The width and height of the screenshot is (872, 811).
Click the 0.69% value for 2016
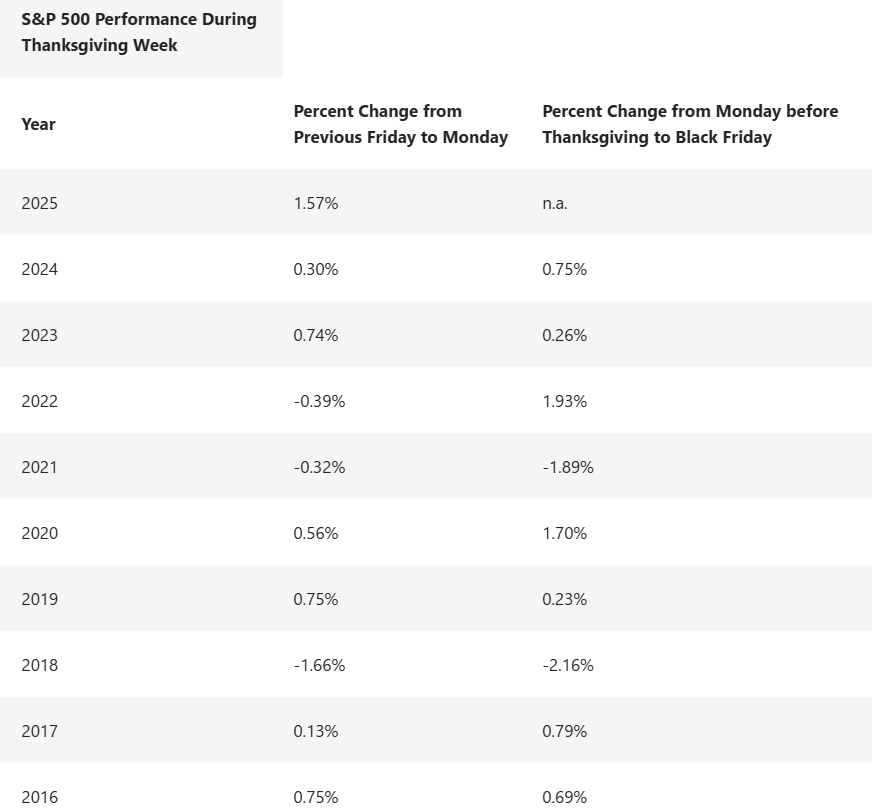coord(565,797)
